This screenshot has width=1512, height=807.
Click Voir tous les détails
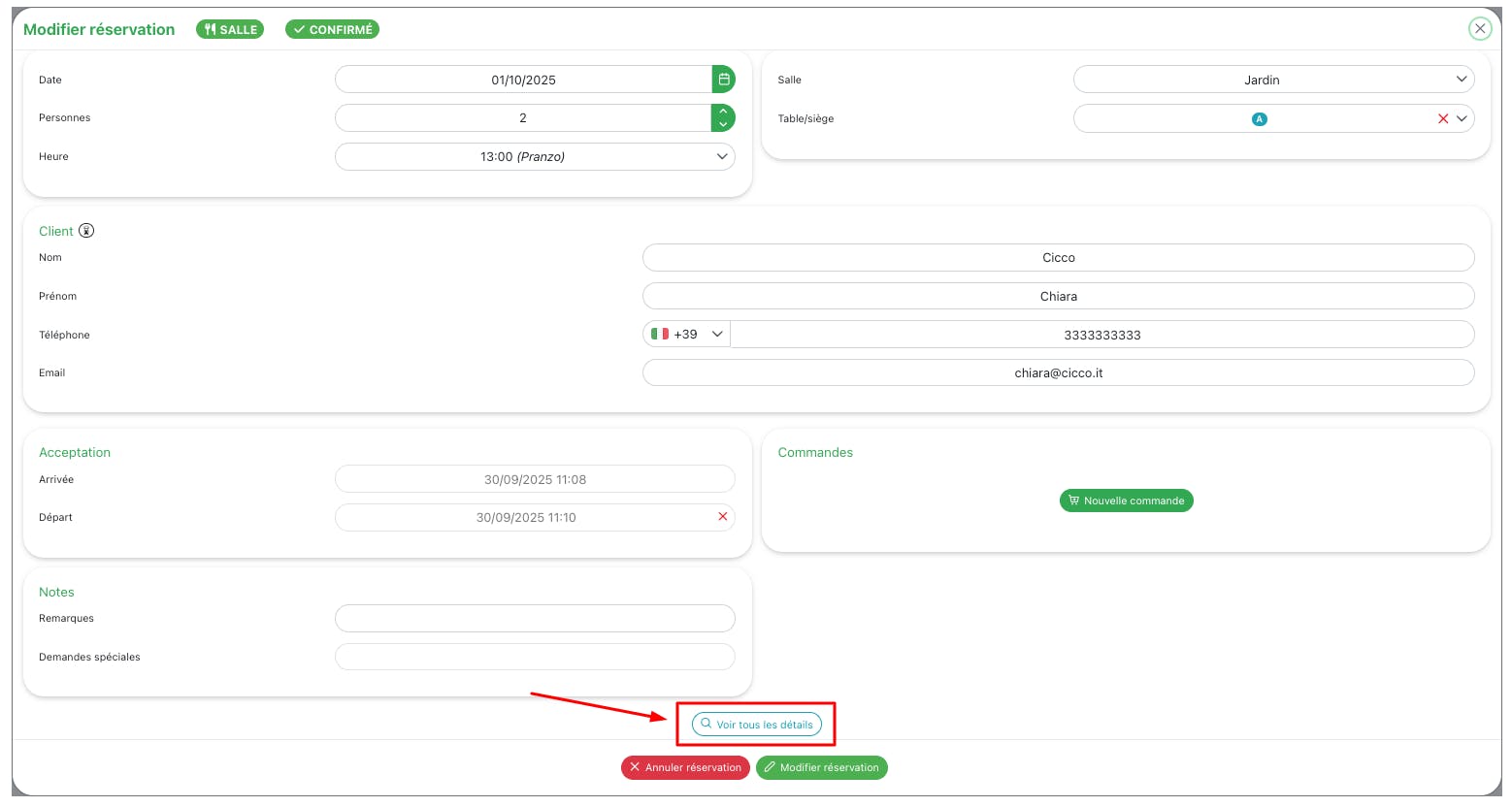click(757, 725)
